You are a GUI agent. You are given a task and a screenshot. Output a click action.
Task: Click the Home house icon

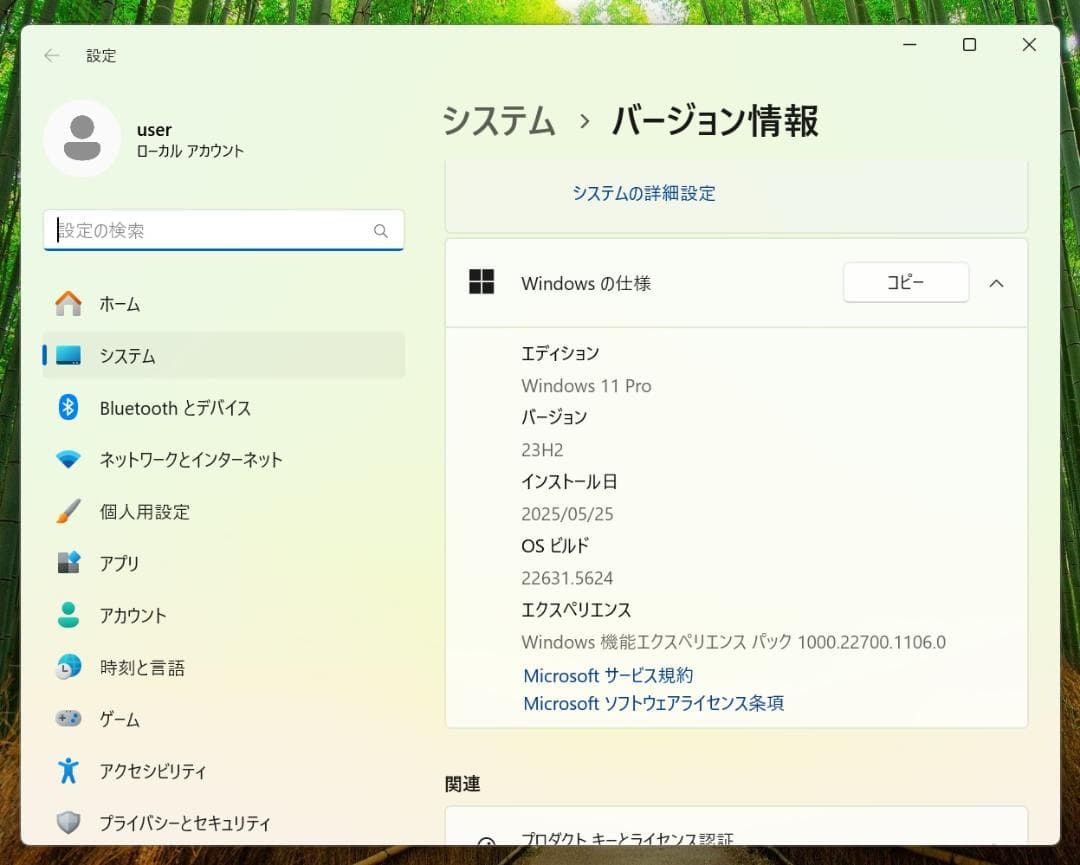point(68,304)
